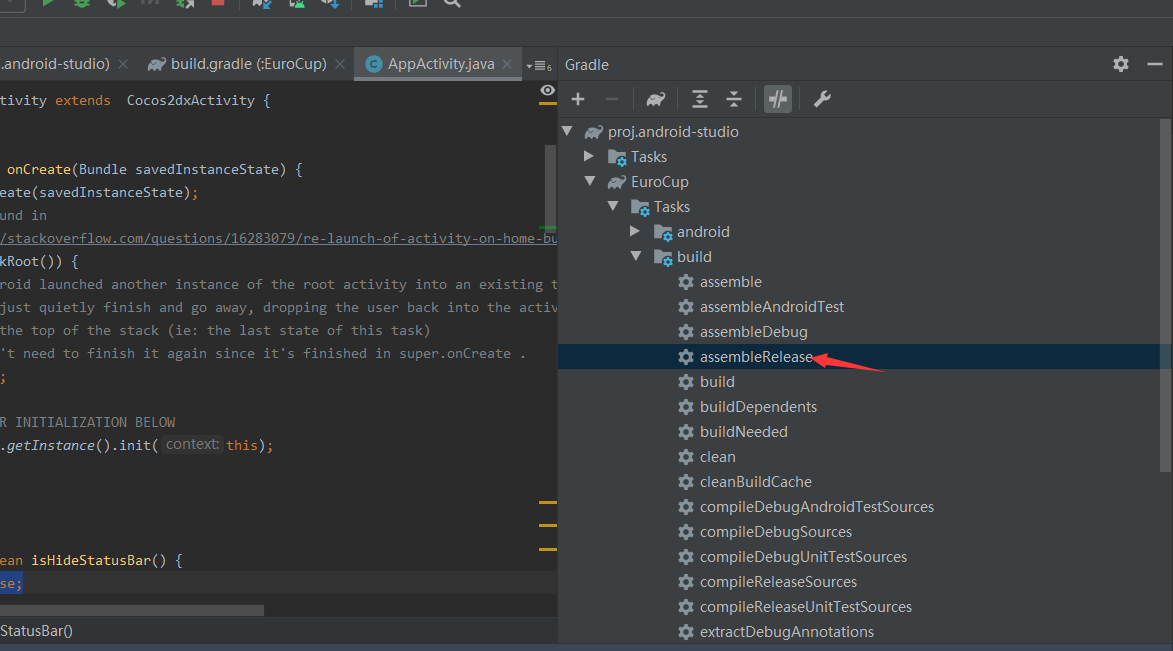Click the Collapse All icon in Gradle toolbar
Viewport: 1173px width, 651px height.
tap(734, 99)
